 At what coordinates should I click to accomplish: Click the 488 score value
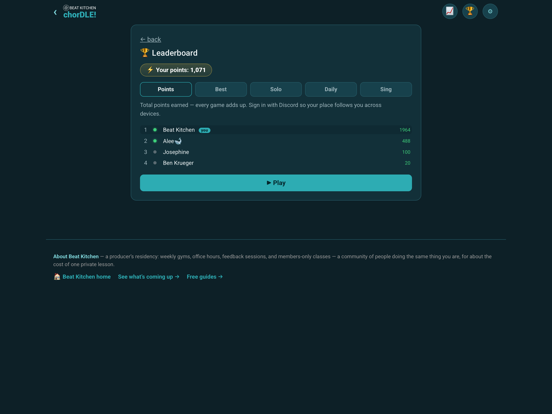[x=406, y=141]
